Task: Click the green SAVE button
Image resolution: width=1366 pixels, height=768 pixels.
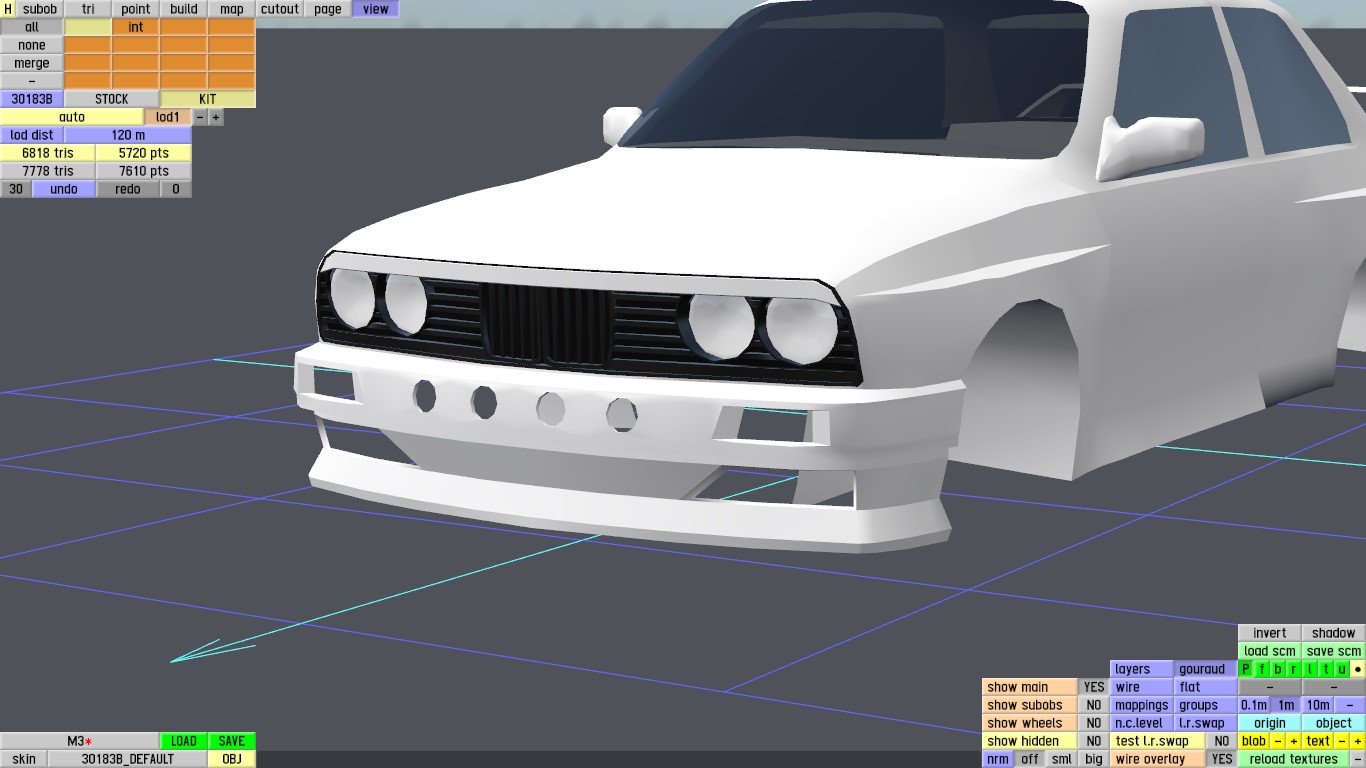Action: pos(232,741)
